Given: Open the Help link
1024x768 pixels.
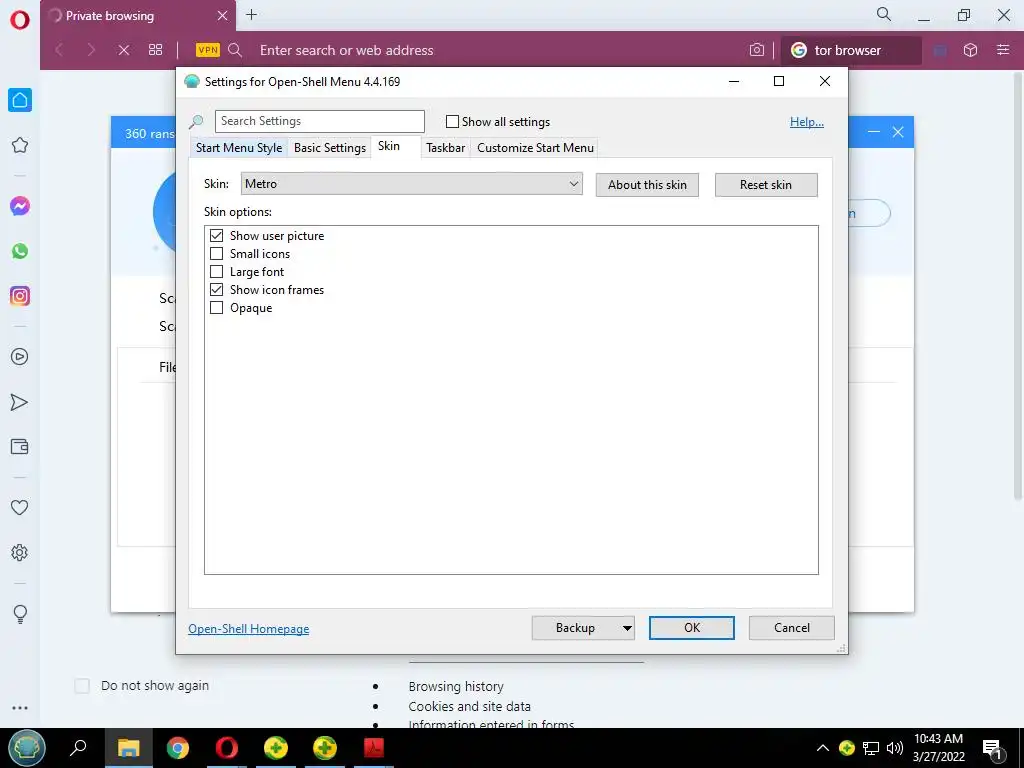Looking at the screenshot, I should tap(807, 122).
